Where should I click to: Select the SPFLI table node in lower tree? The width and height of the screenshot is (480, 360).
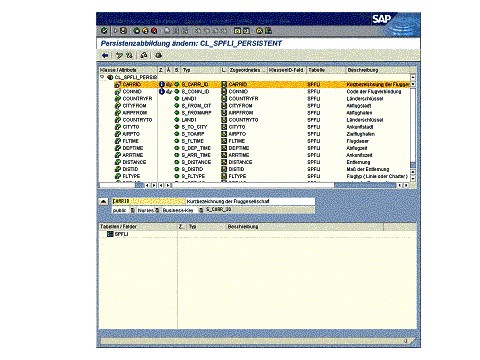(121, 234)
